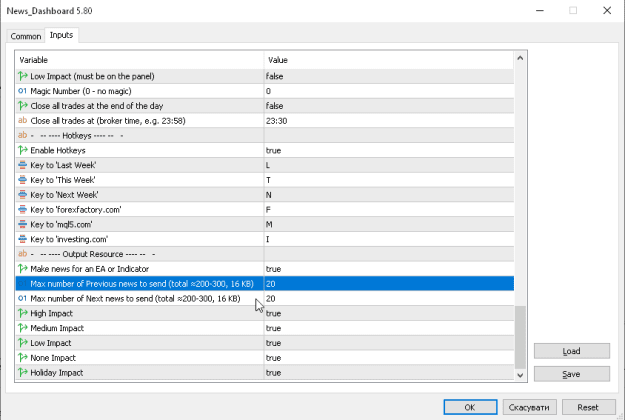Close the News_Dashboard dialog window
Screen dimensions: 625x420
pyautogui.click(x=607, y=10)
